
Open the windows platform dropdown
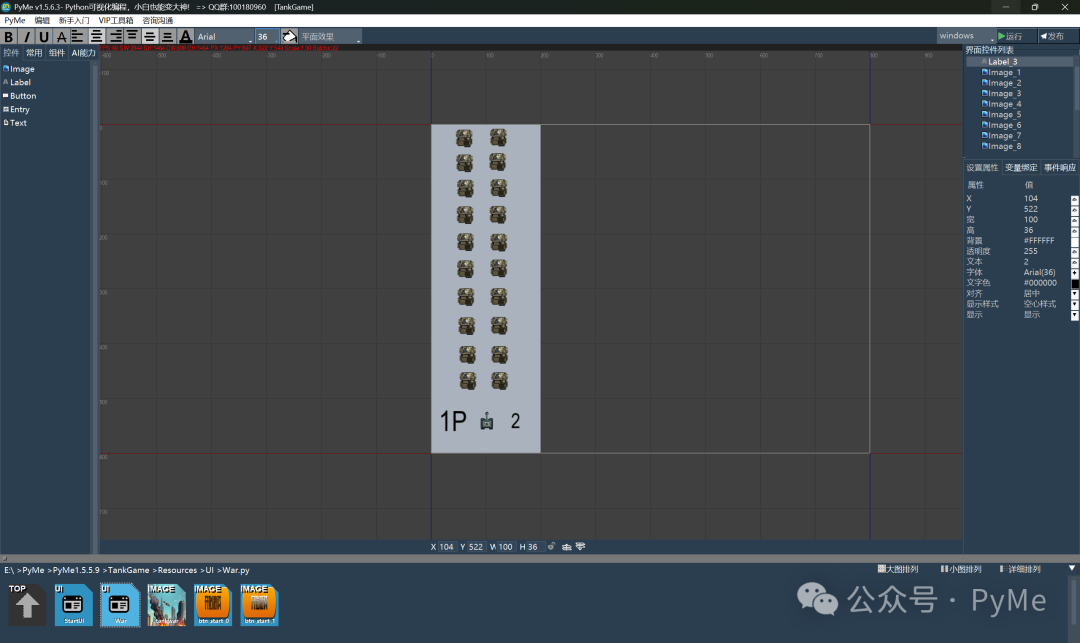coord(966,36)
